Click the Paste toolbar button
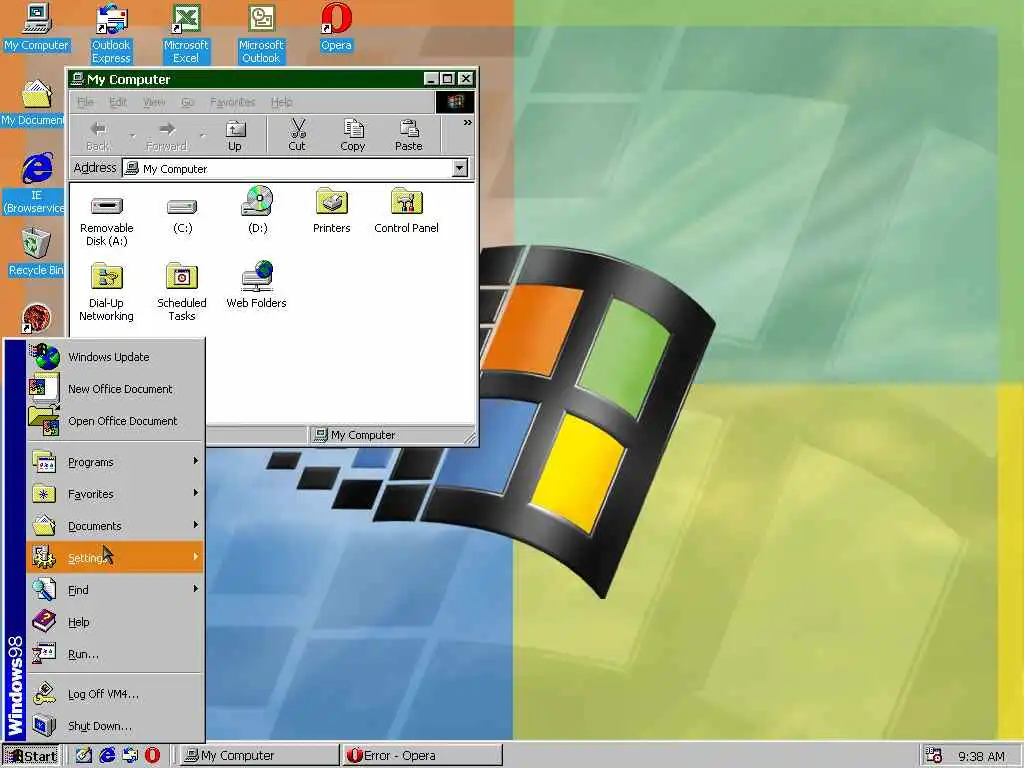 coord(409,136)
